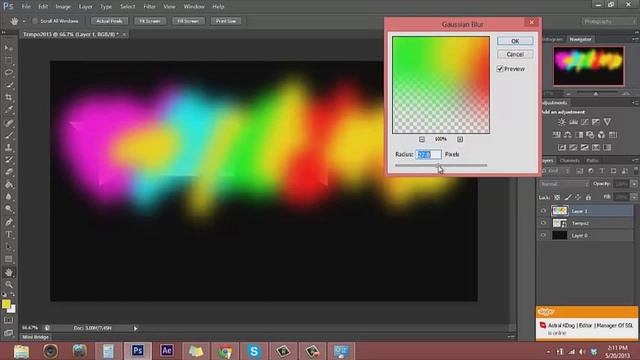Open the Photography workspace dropdown
The width and height of the screenshot is (640, 360).
click(x=608, y=21)
